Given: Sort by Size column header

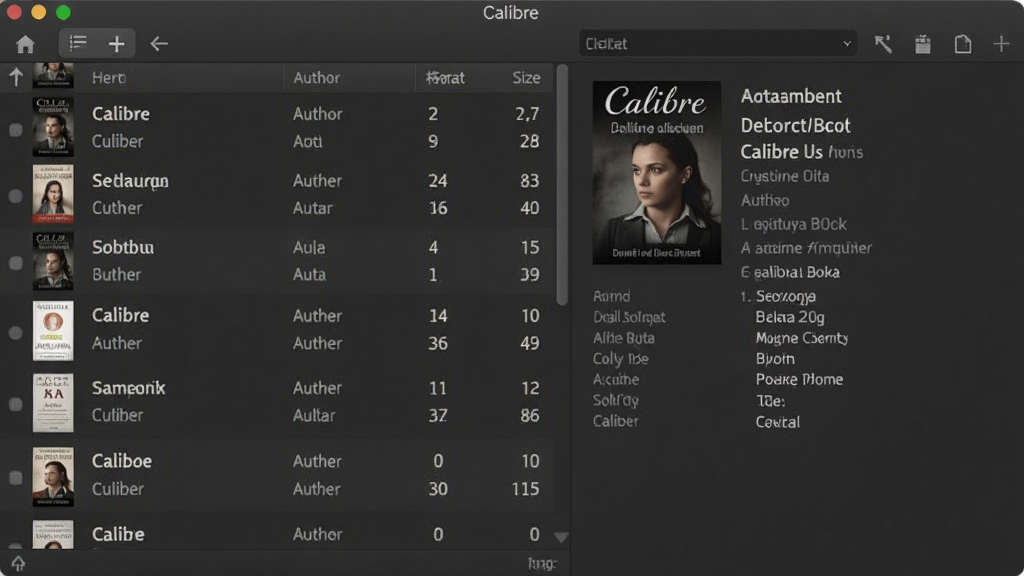Looking at the screenshot, I should pos(526,78).
